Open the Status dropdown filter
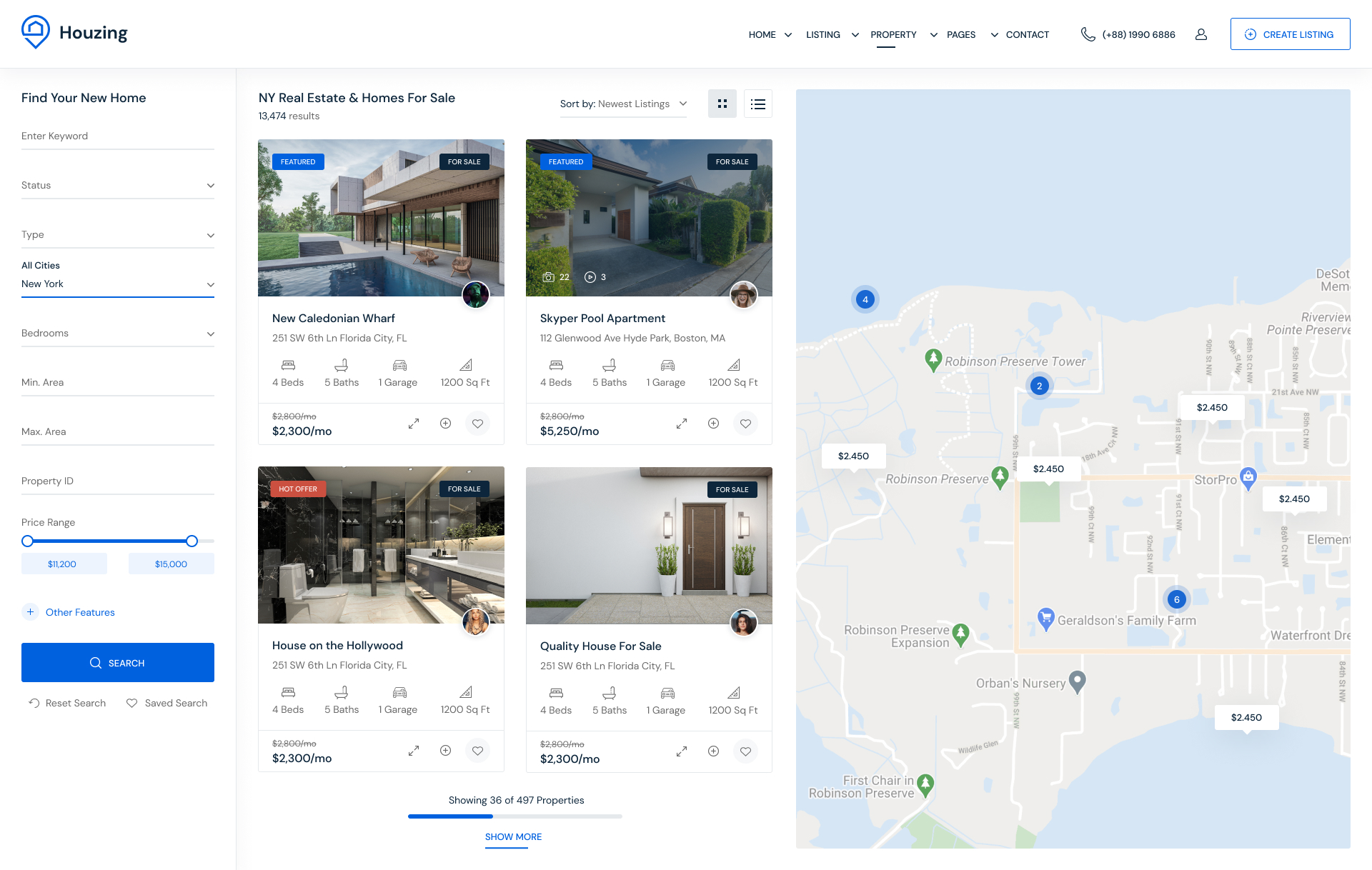The image size is (1372, 870). tap(118, 185)
